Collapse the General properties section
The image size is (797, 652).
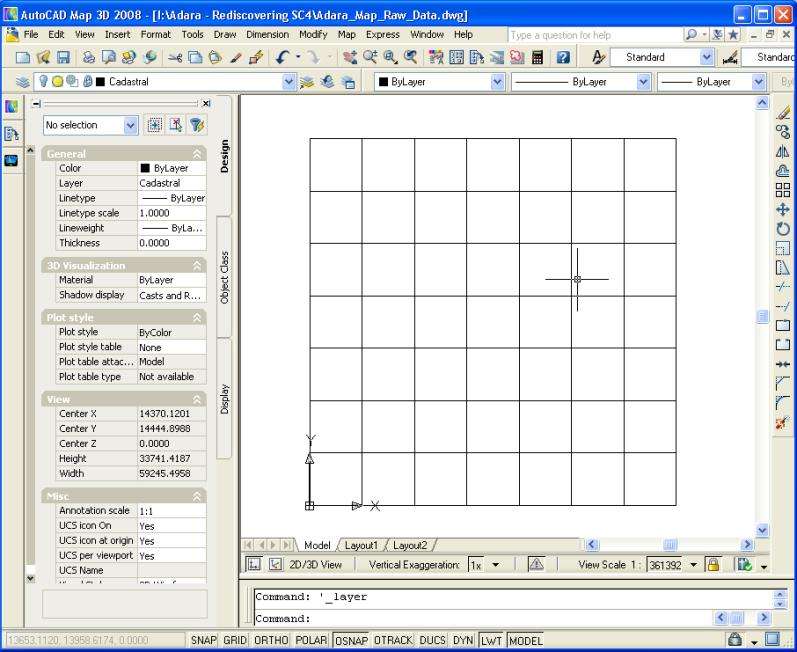tap(197, 154)
